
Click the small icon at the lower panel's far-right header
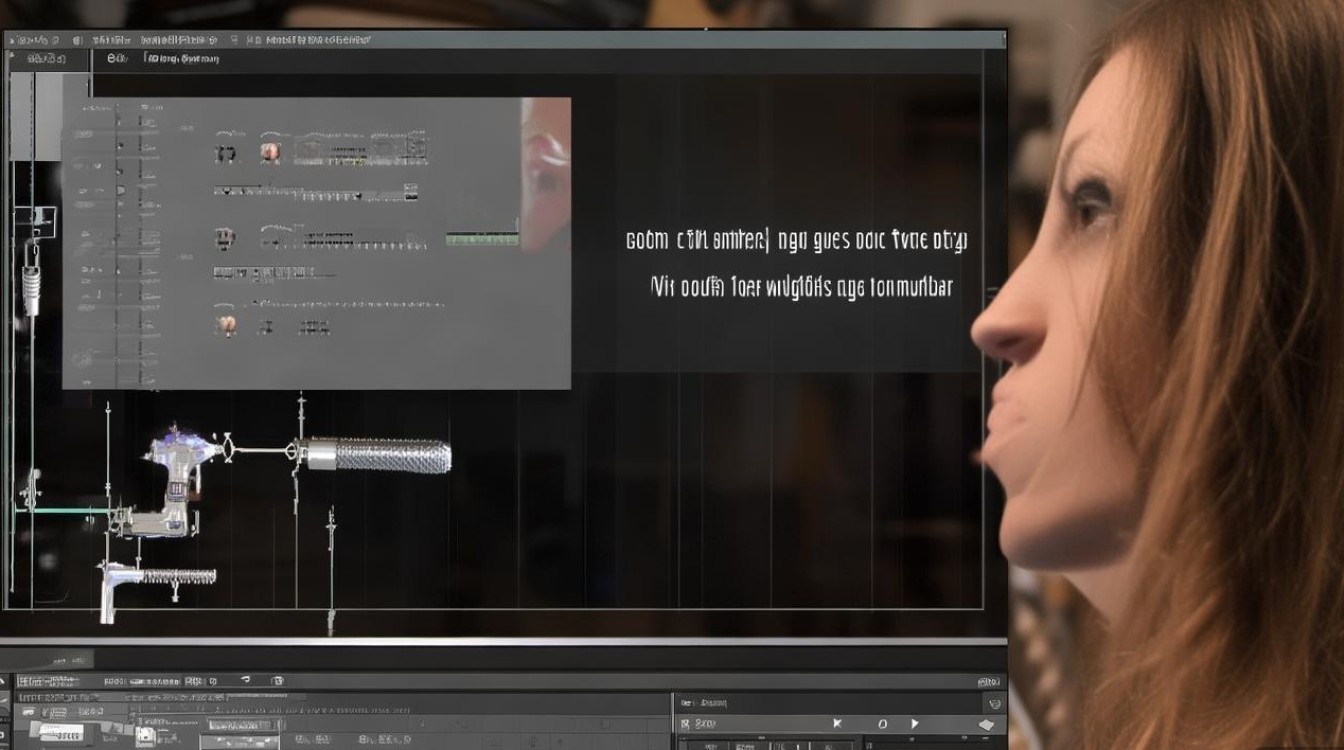993,703
